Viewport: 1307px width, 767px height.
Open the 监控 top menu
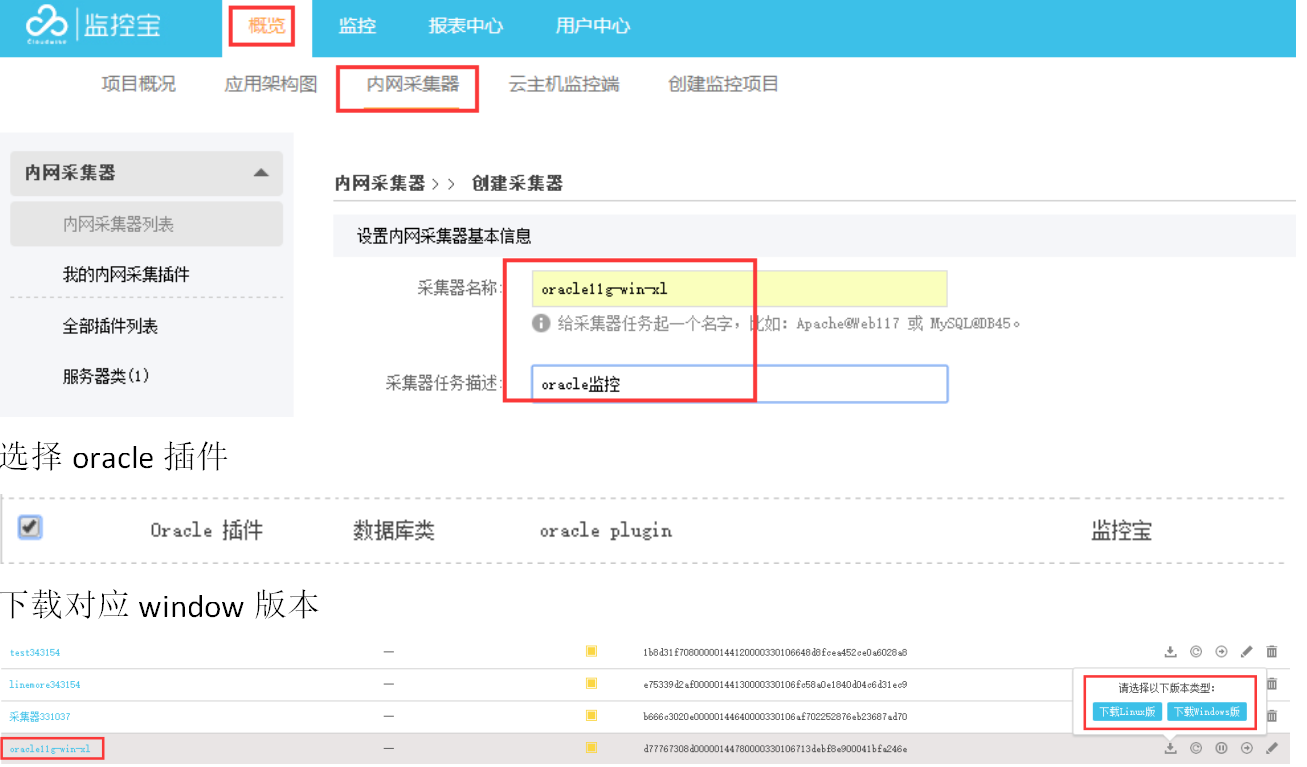[x=357, y=26]
